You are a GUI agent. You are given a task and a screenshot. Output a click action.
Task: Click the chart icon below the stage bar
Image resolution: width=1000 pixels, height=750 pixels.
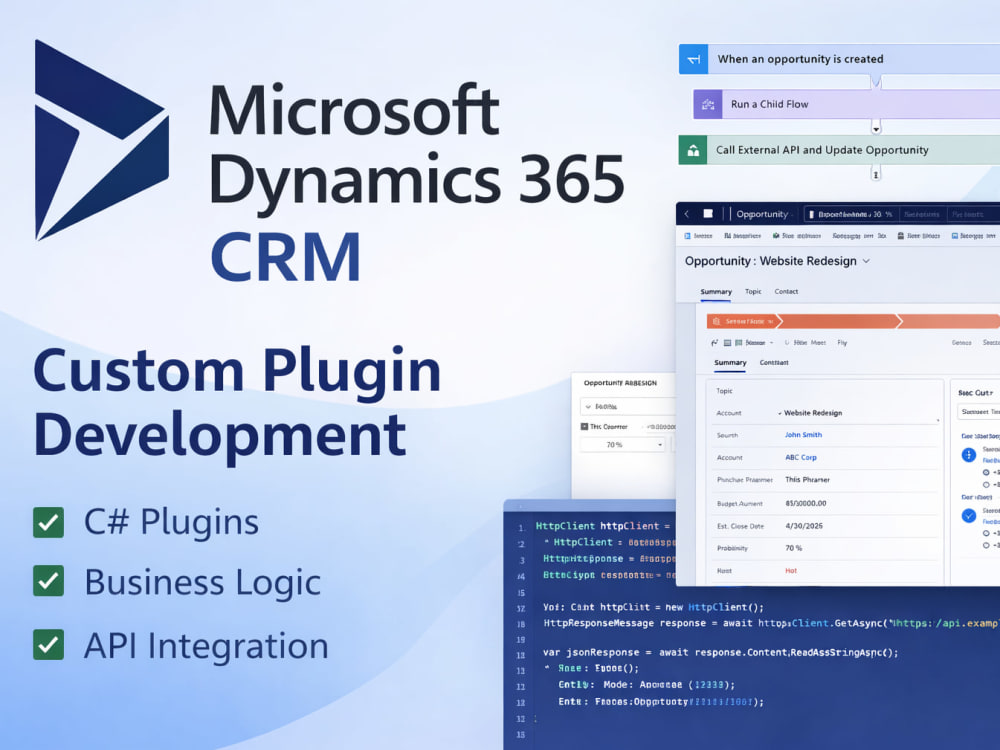[714, 343]
